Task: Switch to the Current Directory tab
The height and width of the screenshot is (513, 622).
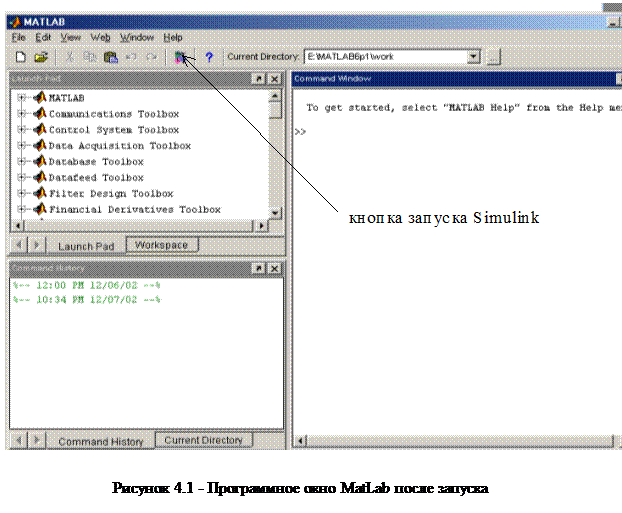Action: pyautogui.click(x=203, y=440)
